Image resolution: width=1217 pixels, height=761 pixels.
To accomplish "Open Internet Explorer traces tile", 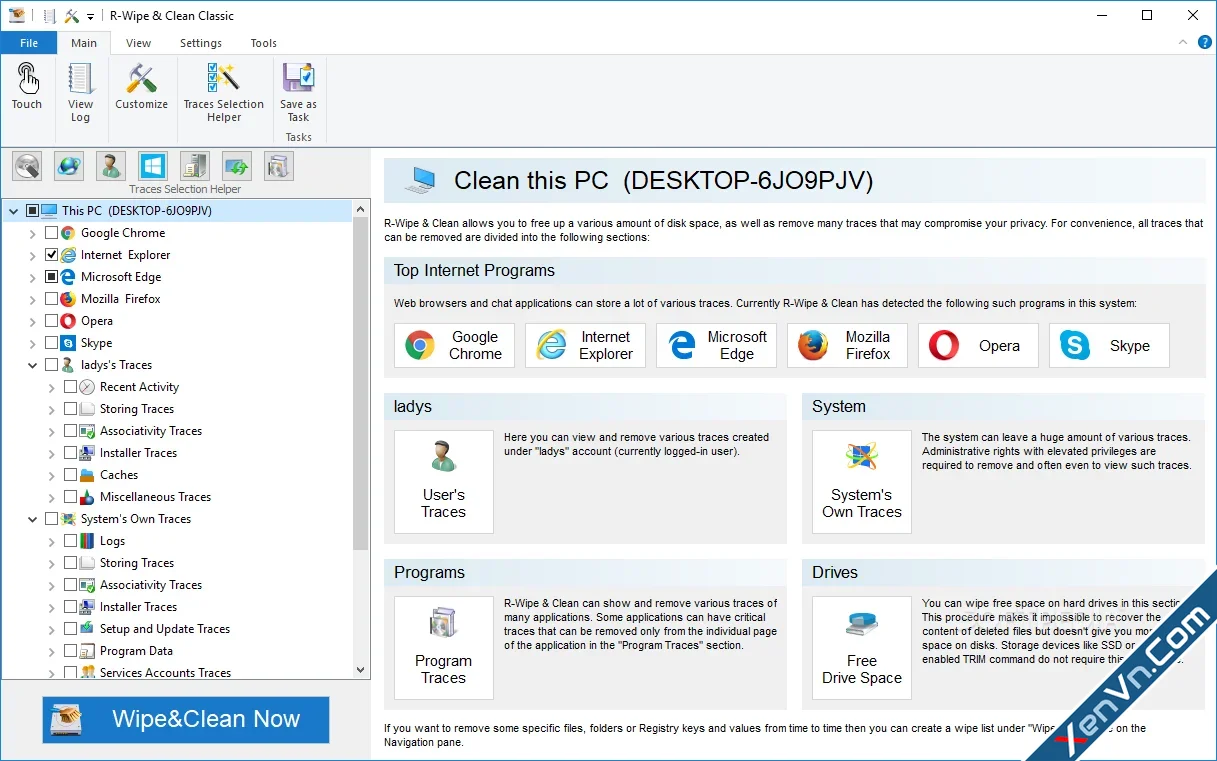I will click(585, 345).
